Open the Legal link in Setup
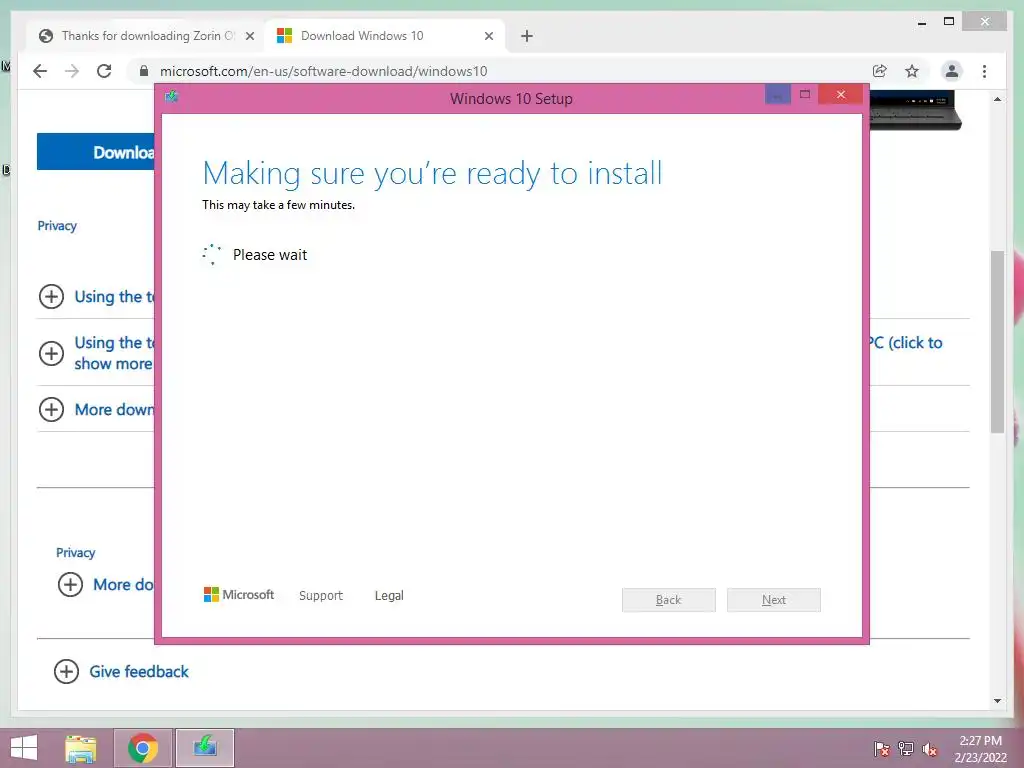The width and height of the screenshot is (1024, 768). [389, 595]
